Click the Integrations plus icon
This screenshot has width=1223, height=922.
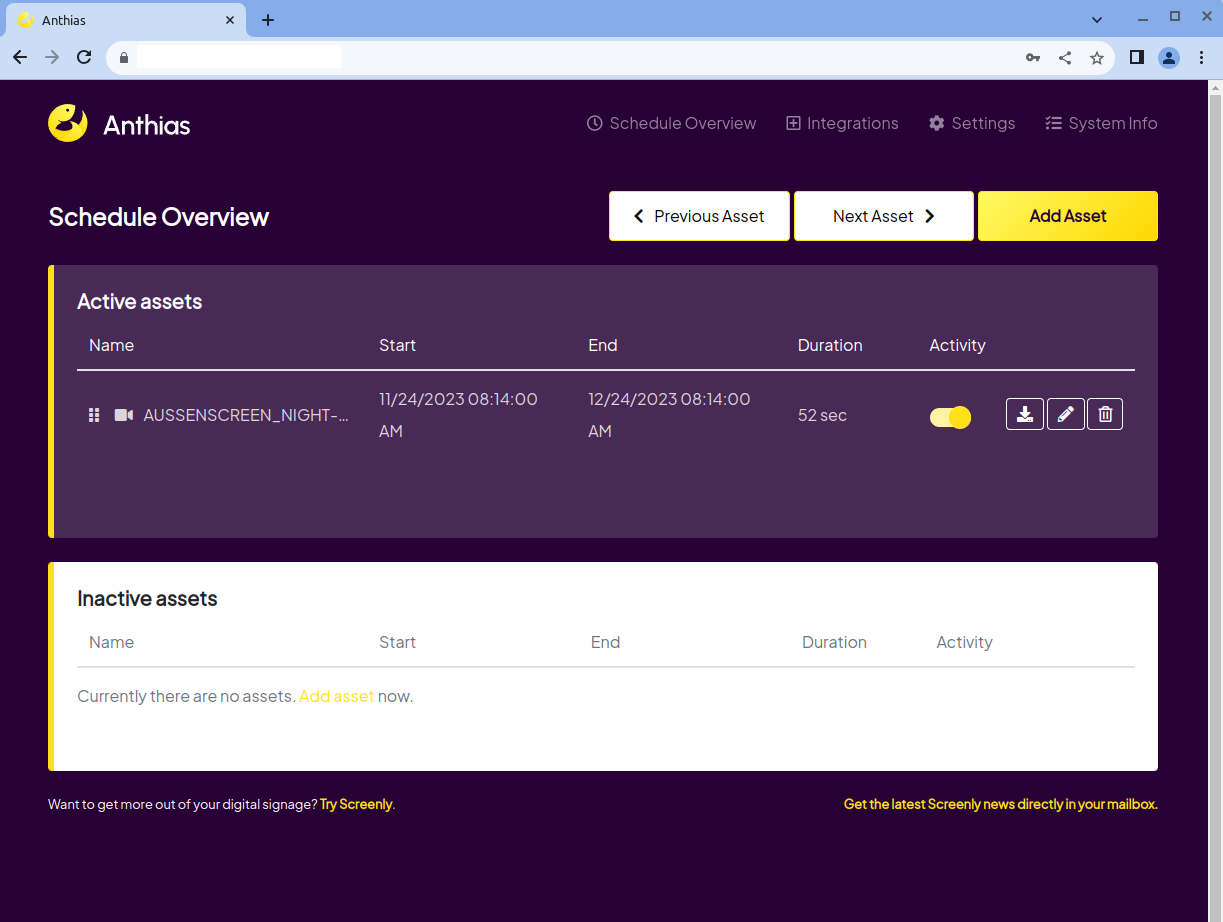click(x=792, y=122)
